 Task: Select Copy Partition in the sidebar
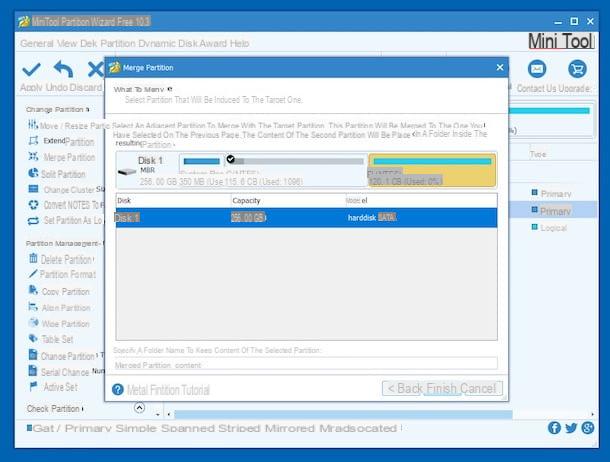59,291
